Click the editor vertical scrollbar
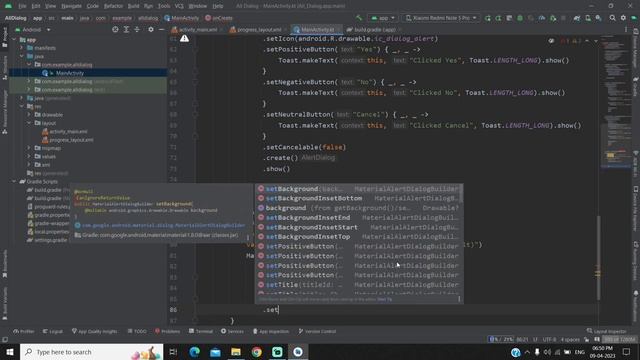 point(599,257)
